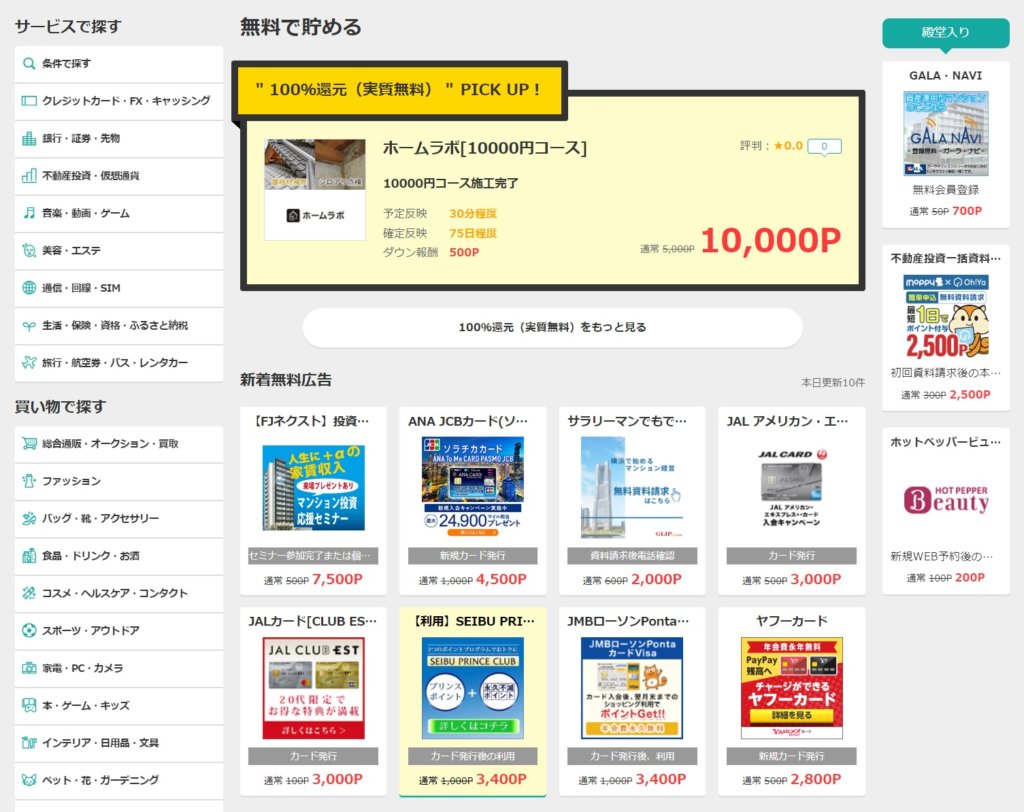This screenshot has width=1024, height=812.
Task: Select コスメ・ヘルスケア・コンタクト category
Action: pyautogui.click(x=118, y=593)
